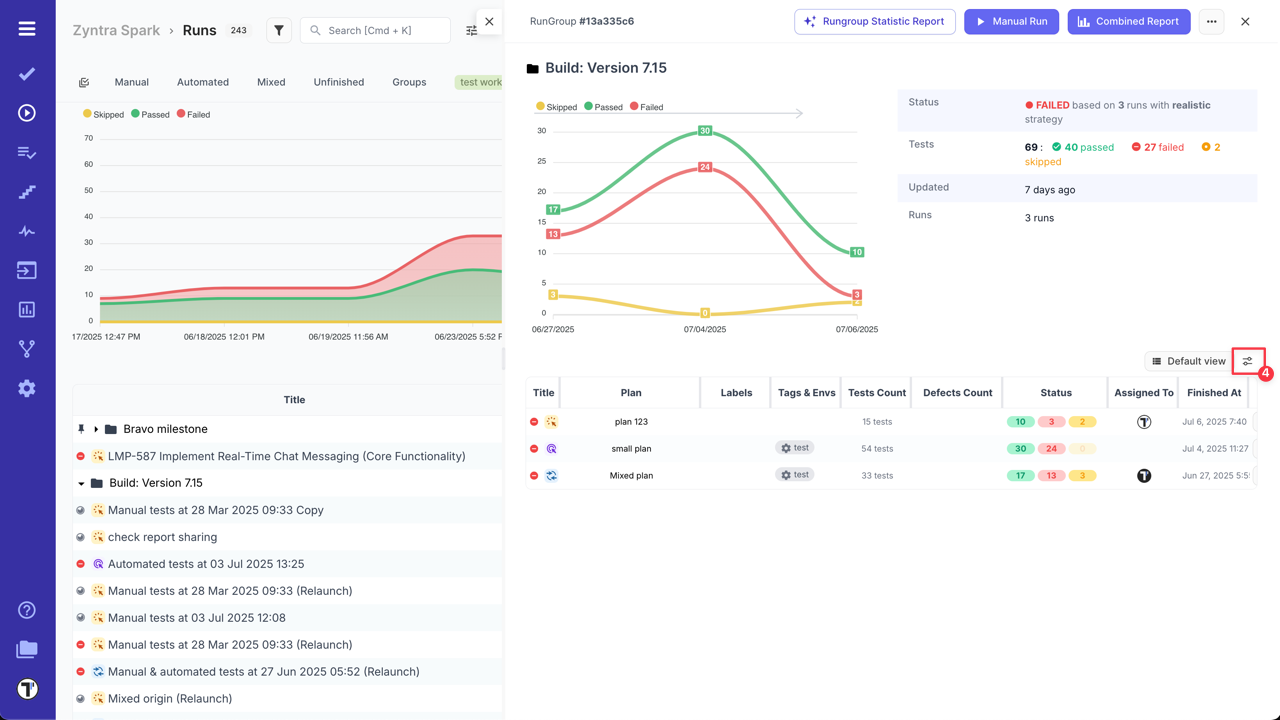Open the reports bar-chart icon in sidebar

[x=26, y=309]
